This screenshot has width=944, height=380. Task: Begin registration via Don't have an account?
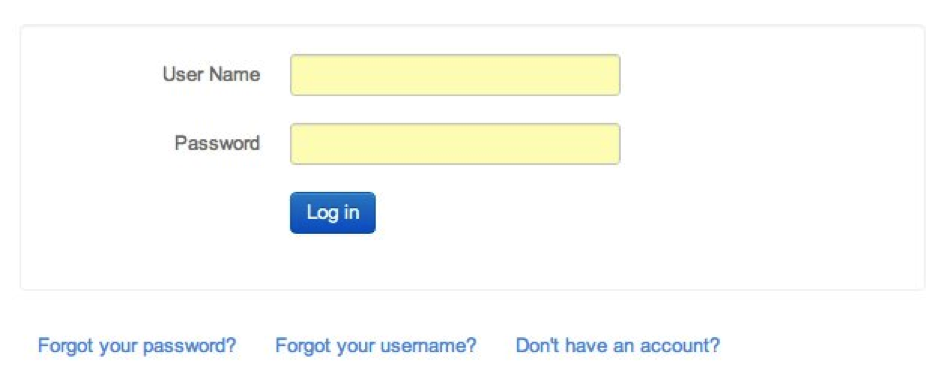618,346
